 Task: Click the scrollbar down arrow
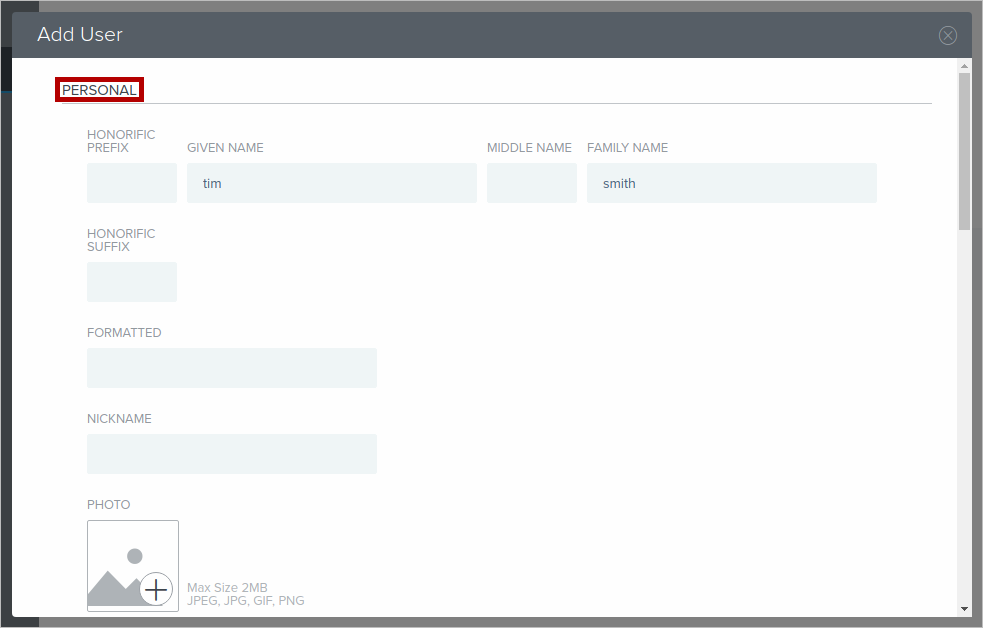964,608
